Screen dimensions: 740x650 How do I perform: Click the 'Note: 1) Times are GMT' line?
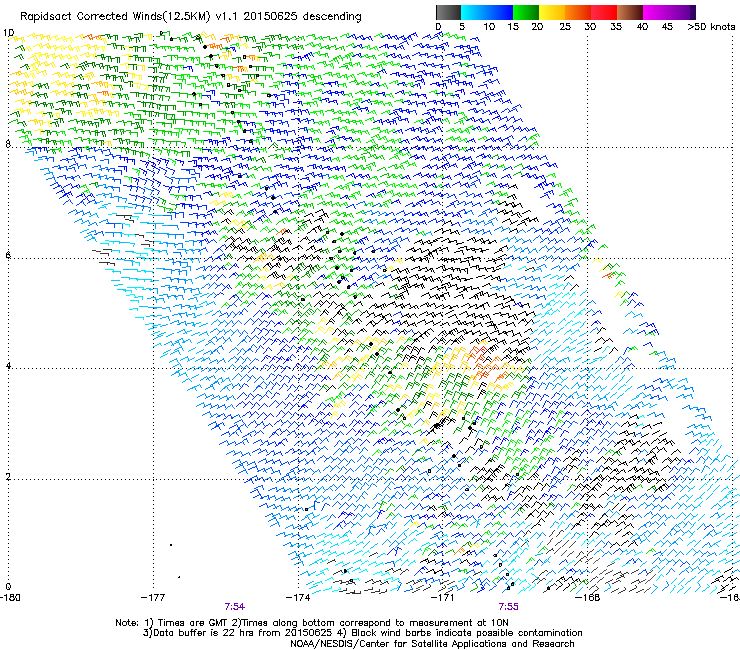pyautogui.click(x=312, y=623)
